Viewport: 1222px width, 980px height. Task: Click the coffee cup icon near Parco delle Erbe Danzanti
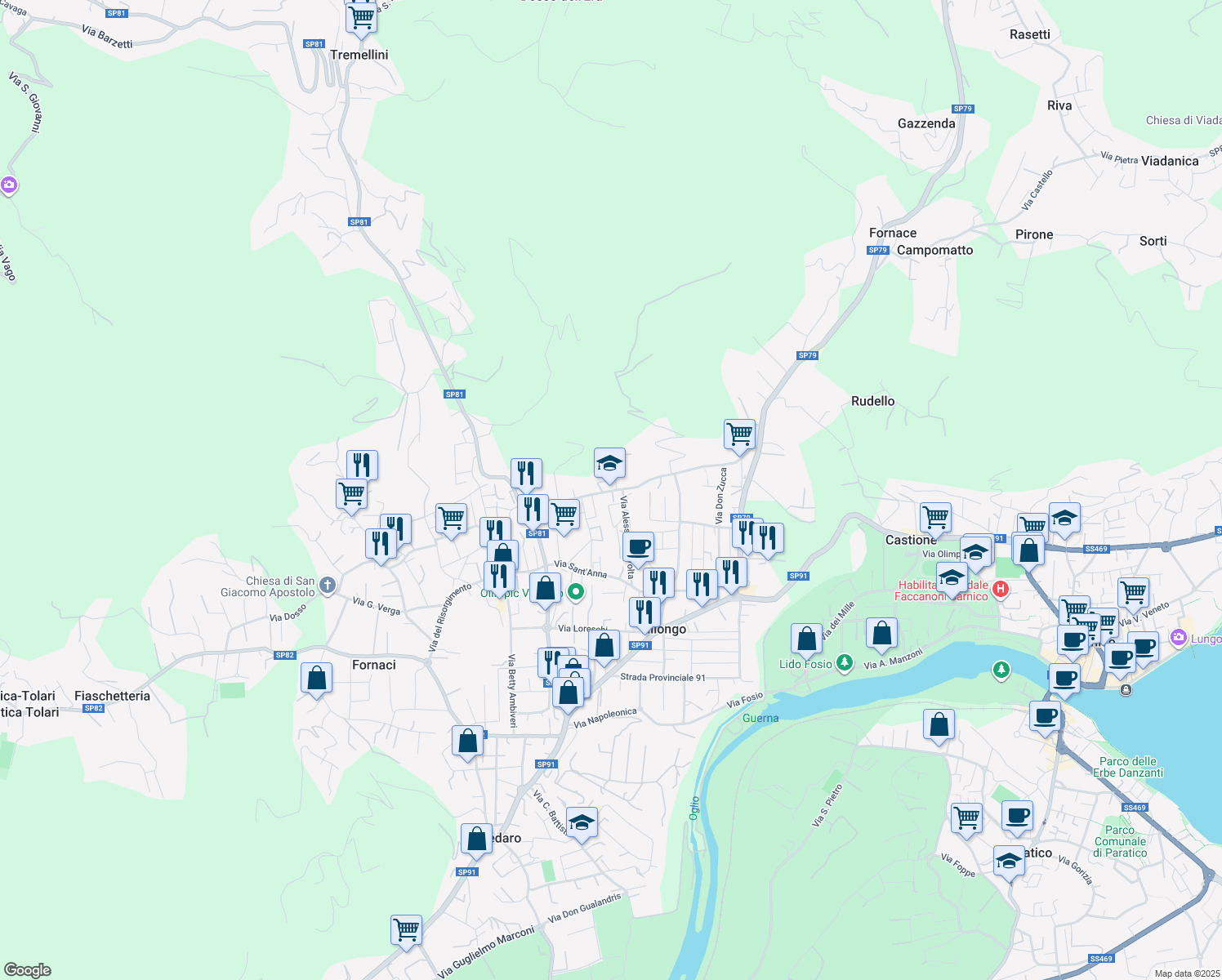pos(1046,715)
